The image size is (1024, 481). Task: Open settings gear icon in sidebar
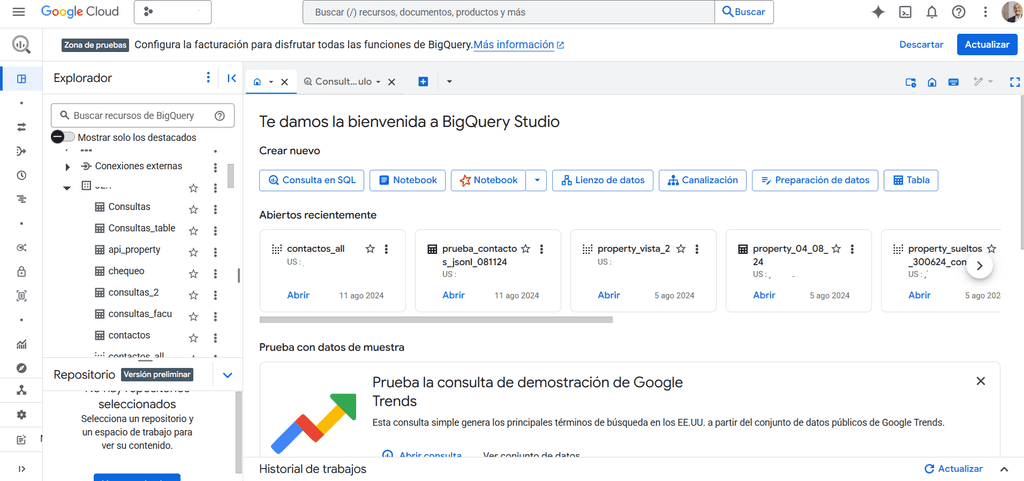(x=22, y=414)
